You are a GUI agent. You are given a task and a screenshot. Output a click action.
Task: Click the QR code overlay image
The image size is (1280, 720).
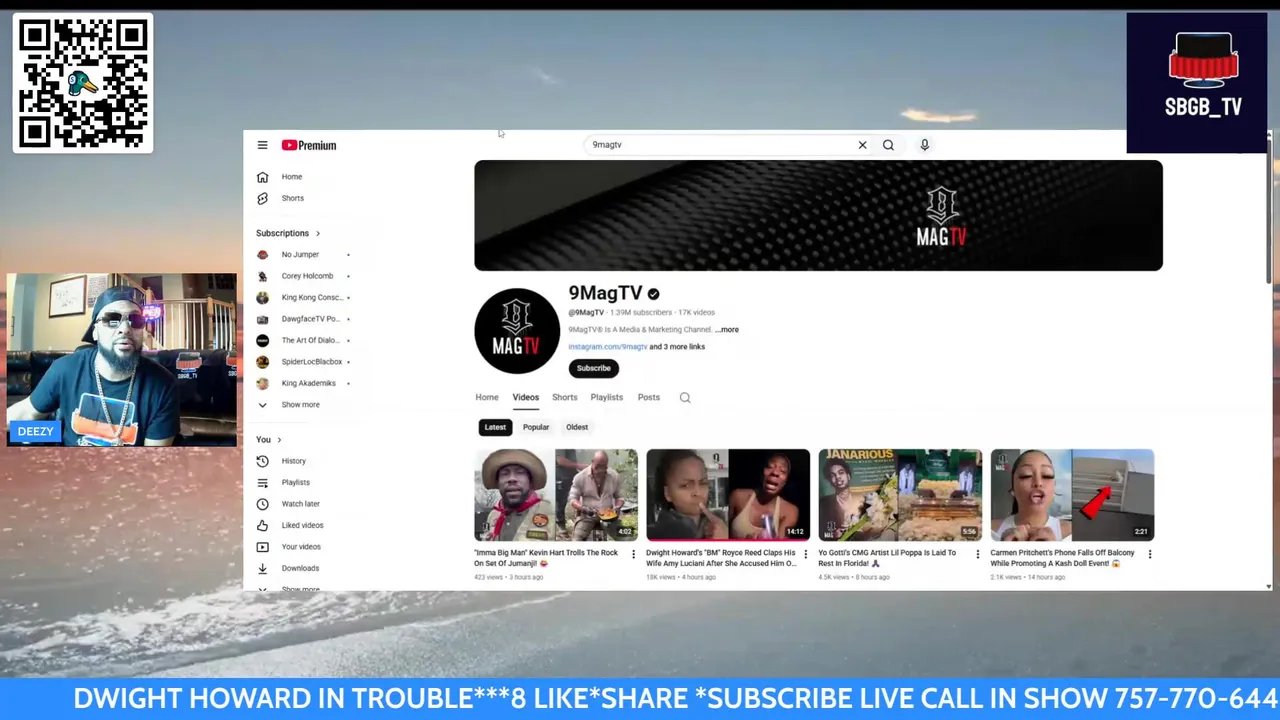click(83, 83)
